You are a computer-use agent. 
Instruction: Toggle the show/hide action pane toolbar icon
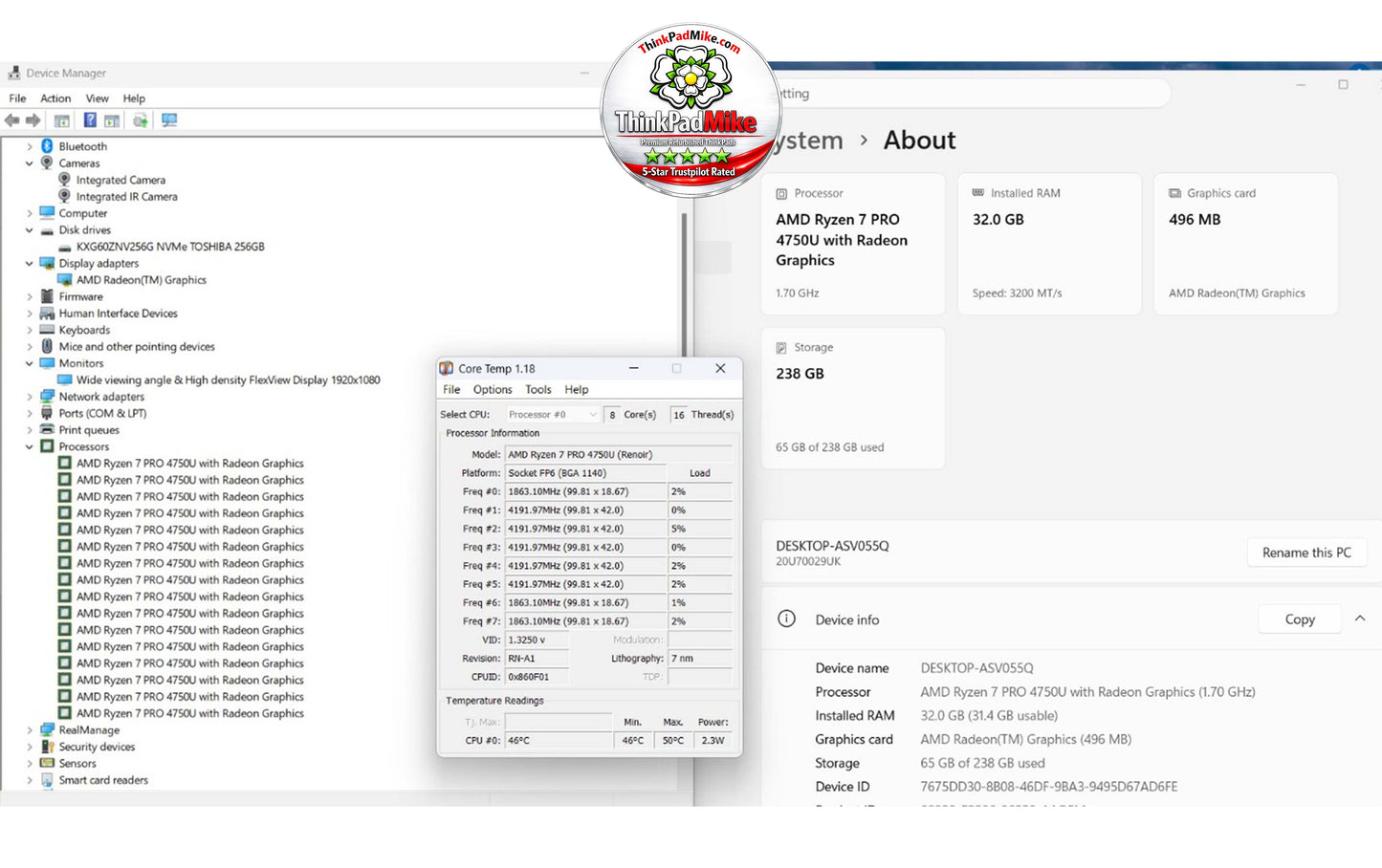tap(112, 120)
